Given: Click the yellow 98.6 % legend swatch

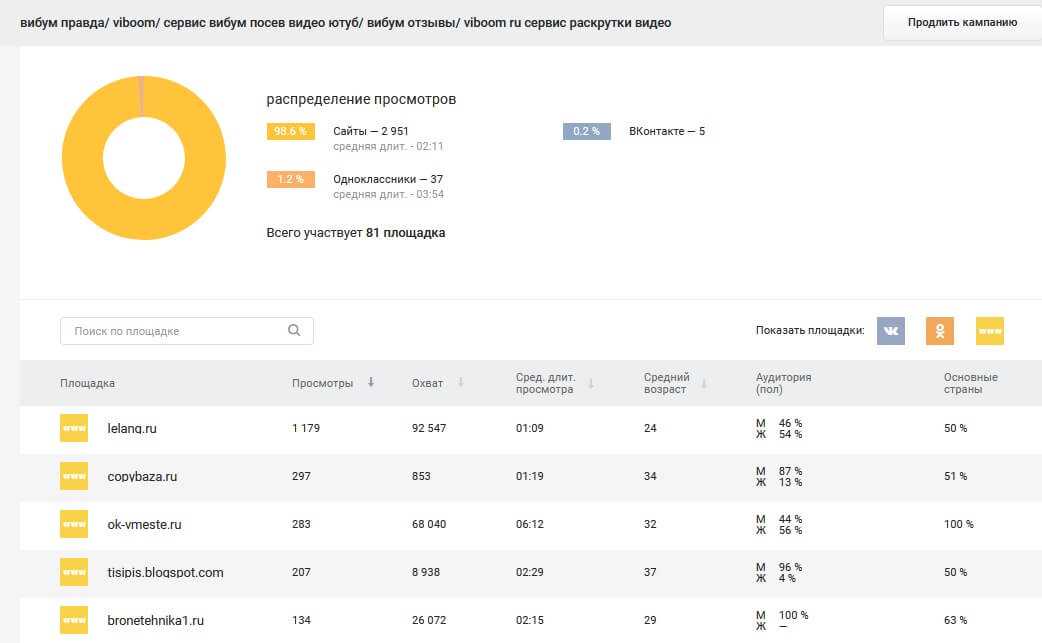Looking at the screenshot, I should pos(290,131).
